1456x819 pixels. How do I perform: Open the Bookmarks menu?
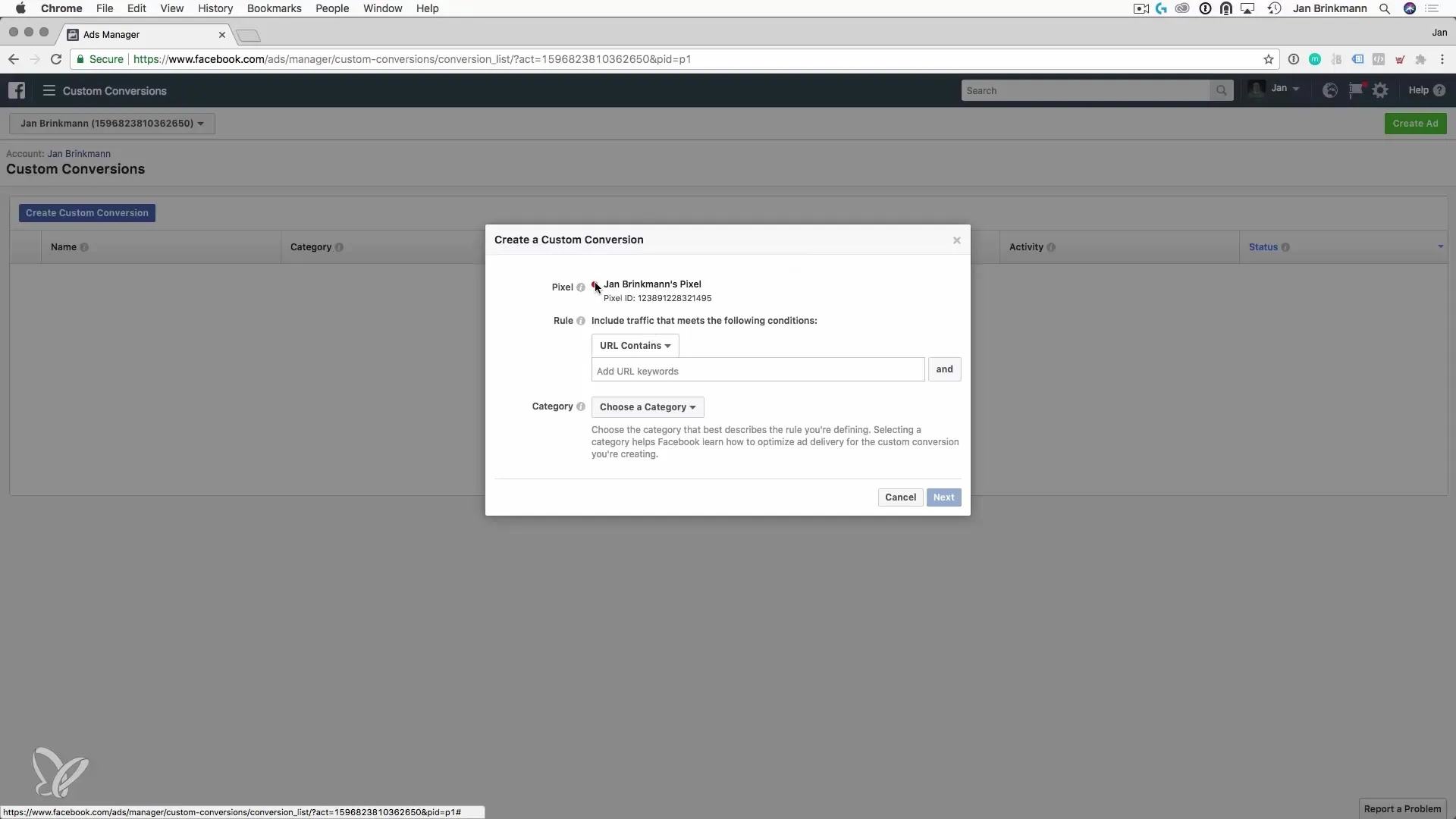[274, 8]
